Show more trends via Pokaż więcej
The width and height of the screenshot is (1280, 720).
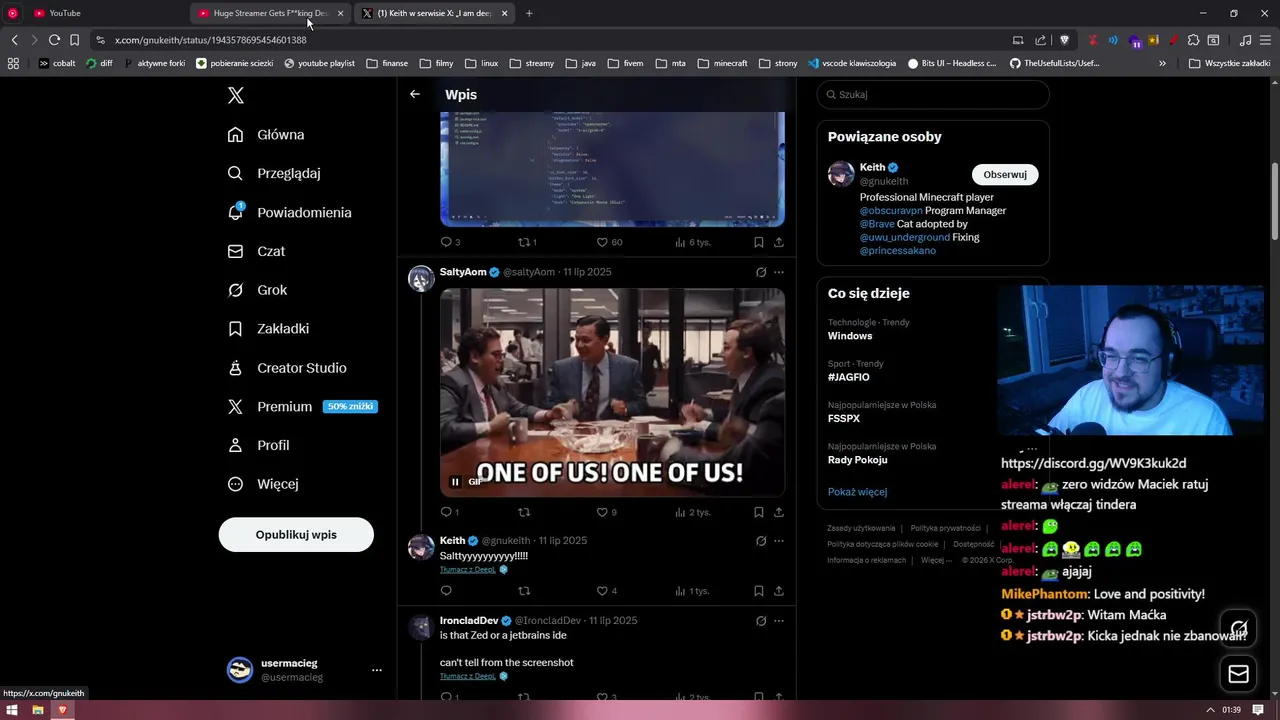(x=857, y=492)
